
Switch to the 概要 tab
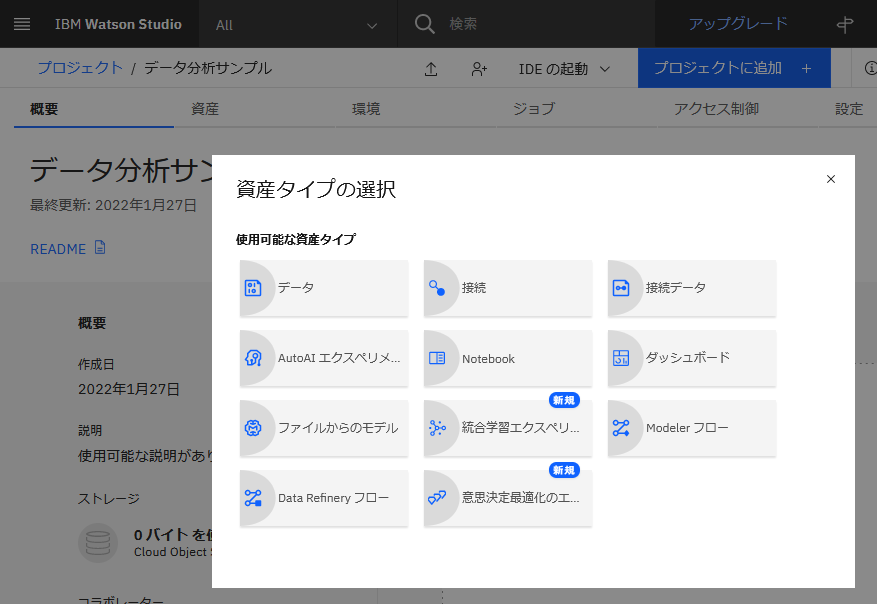coord(94,108)
